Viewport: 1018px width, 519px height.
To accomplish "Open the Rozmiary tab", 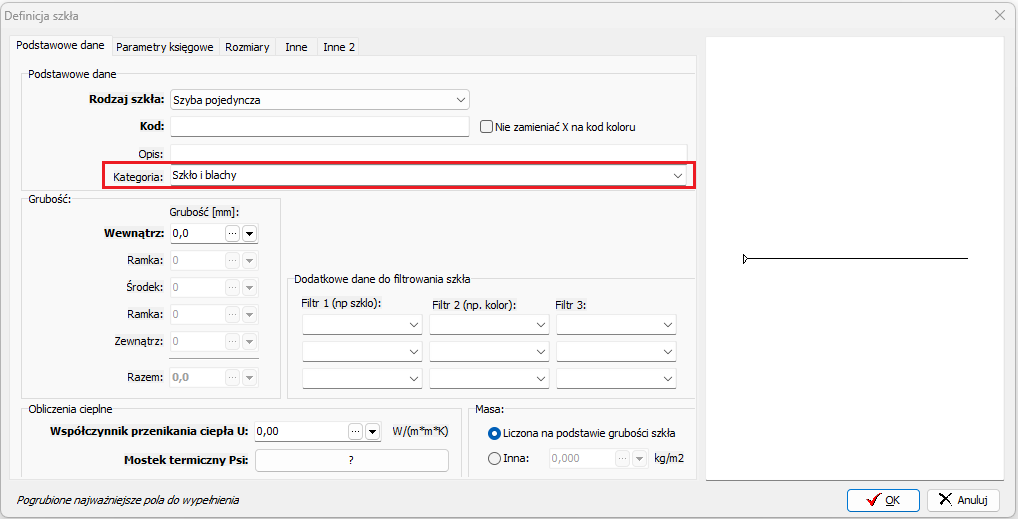I will click(x=247, y=47).
